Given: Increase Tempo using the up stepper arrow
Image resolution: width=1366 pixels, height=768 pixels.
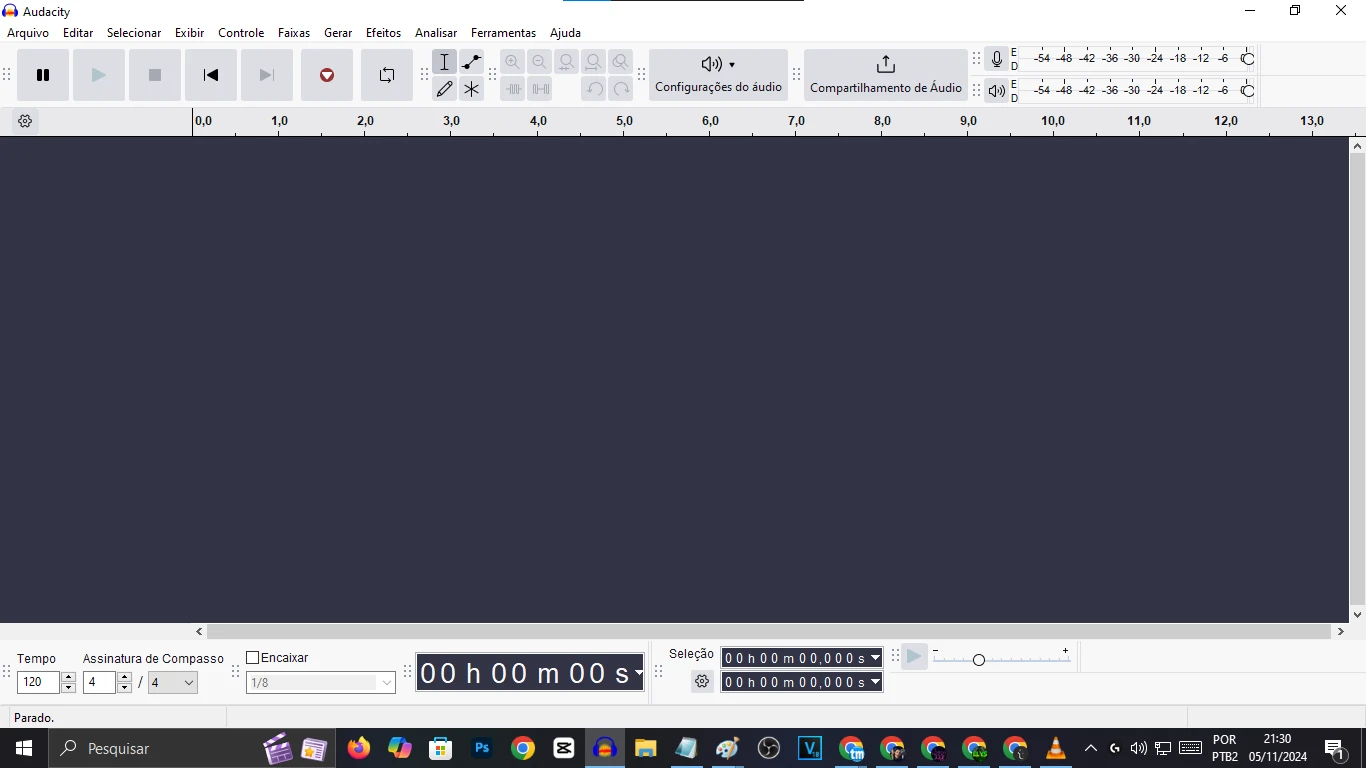Looking at the screenshot, I should (x=68, y=677).
